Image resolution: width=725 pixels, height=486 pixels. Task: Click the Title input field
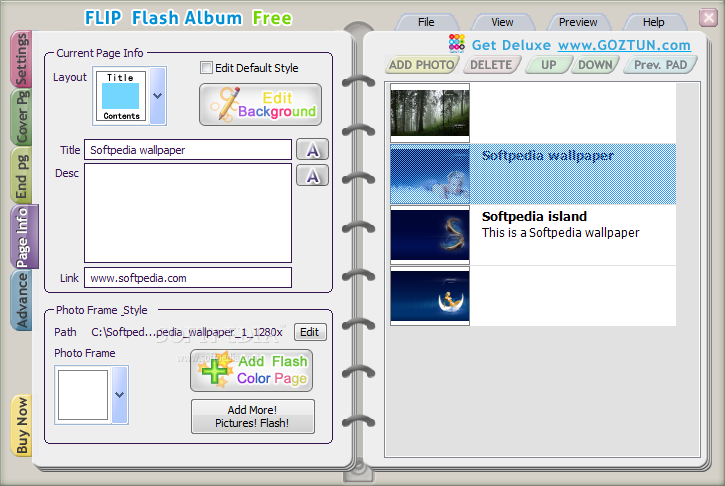pyautogui.click(x=188, y=150)
